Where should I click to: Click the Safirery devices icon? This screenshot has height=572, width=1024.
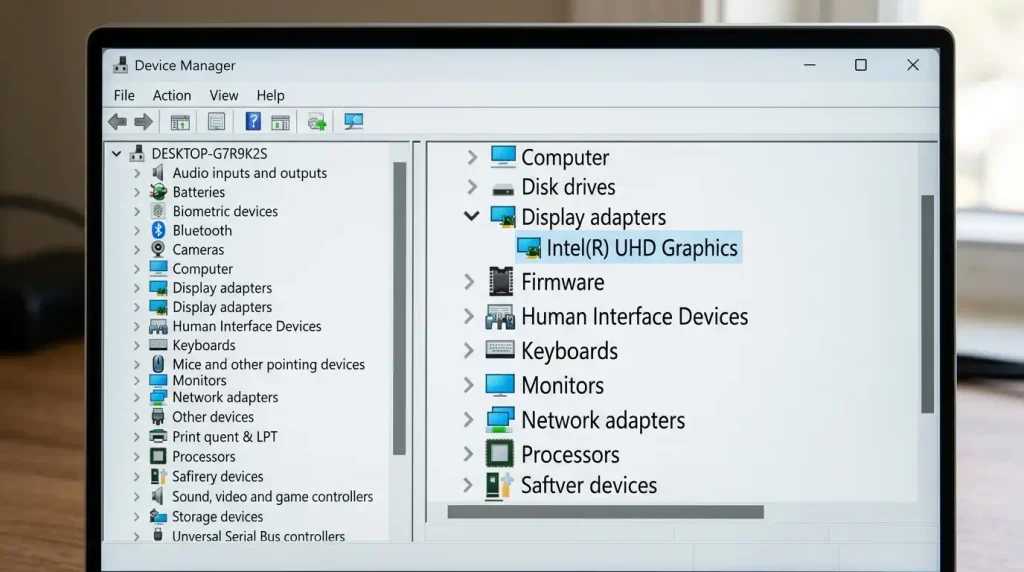(x=158, y=476)
